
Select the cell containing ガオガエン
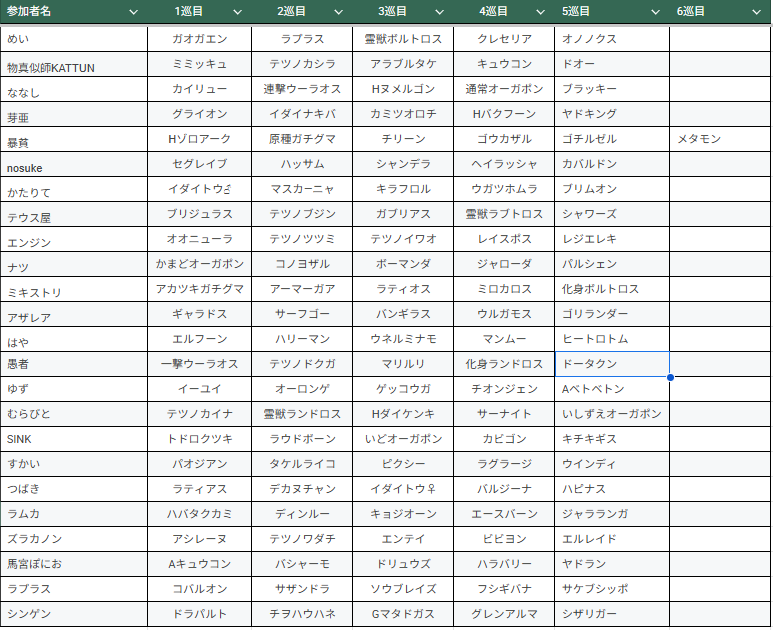pos(200,39)
